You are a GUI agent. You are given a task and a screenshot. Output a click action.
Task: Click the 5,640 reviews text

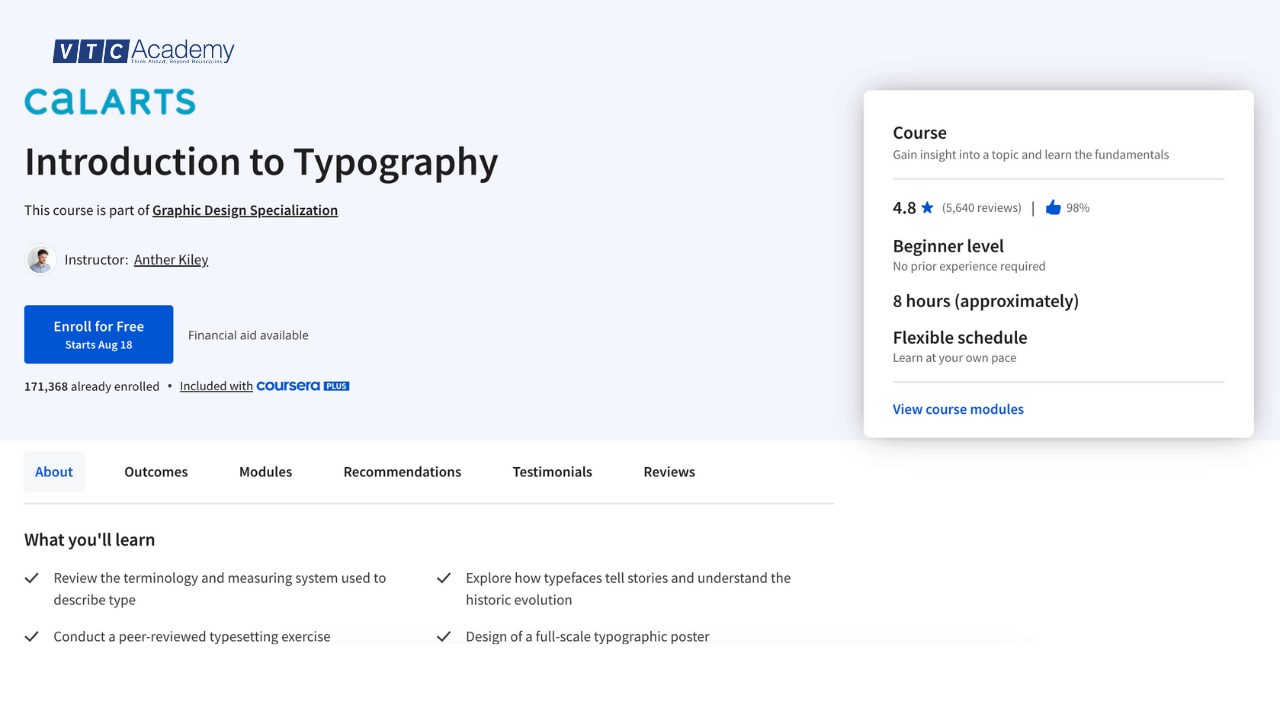(x=981, y=207)
